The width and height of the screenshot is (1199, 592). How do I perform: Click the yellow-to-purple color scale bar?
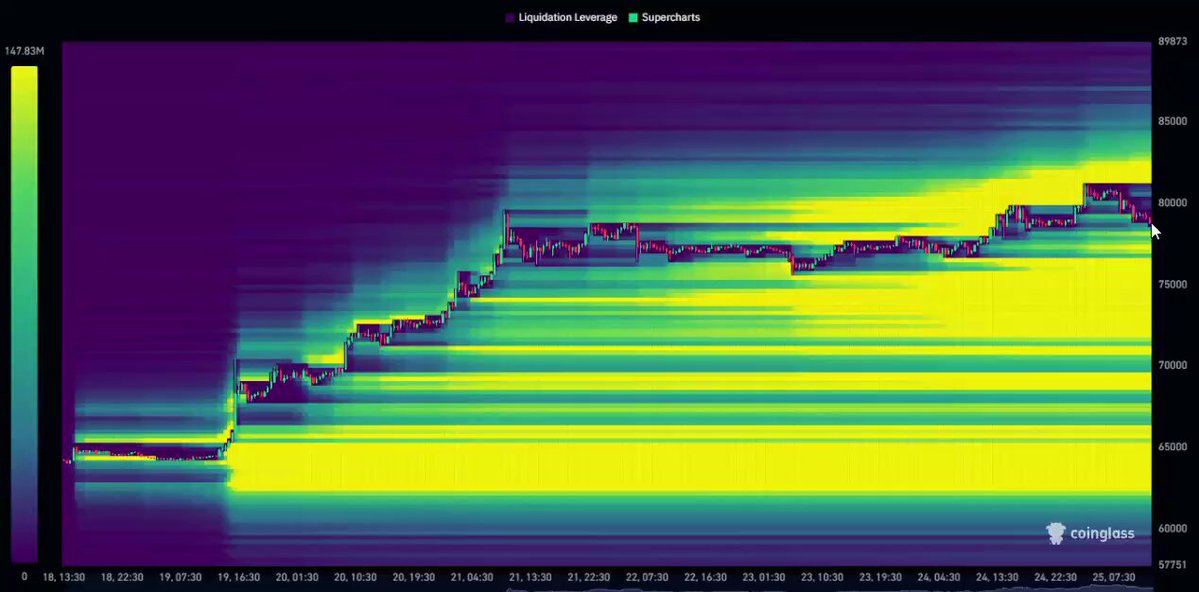tap(24, 314)
